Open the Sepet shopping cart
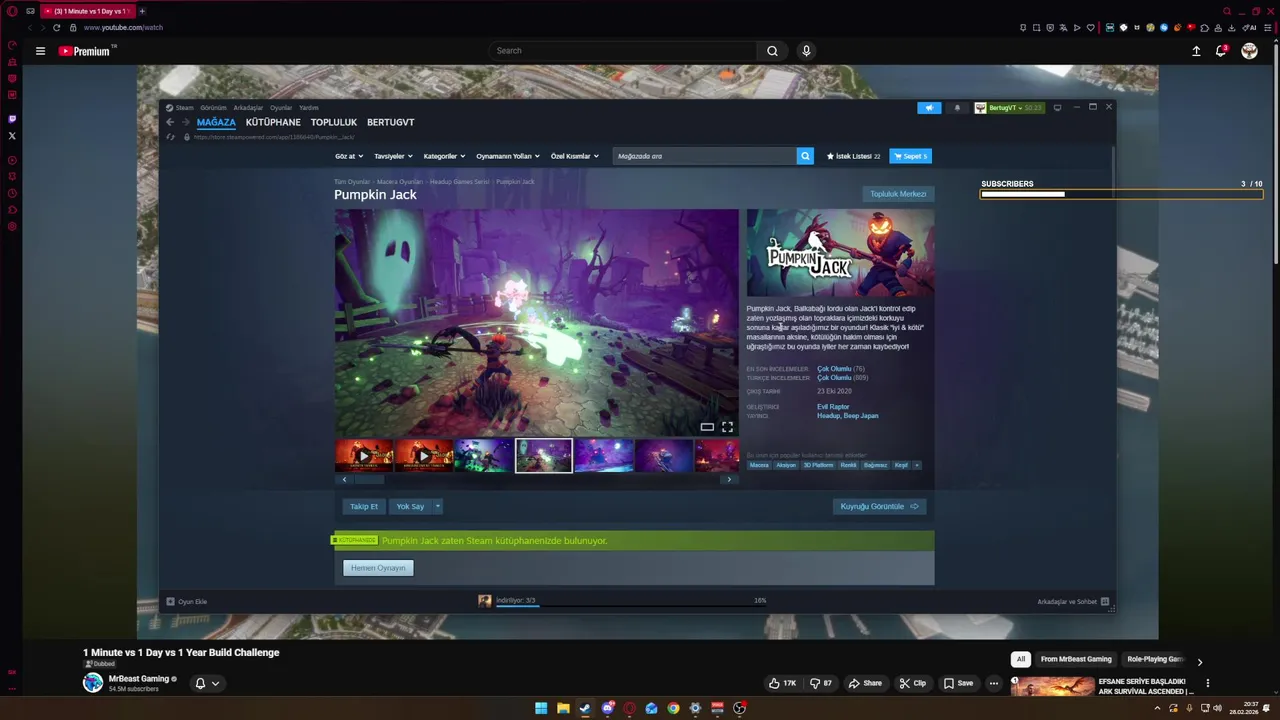The image size is (1280, 720). point(910,156)
